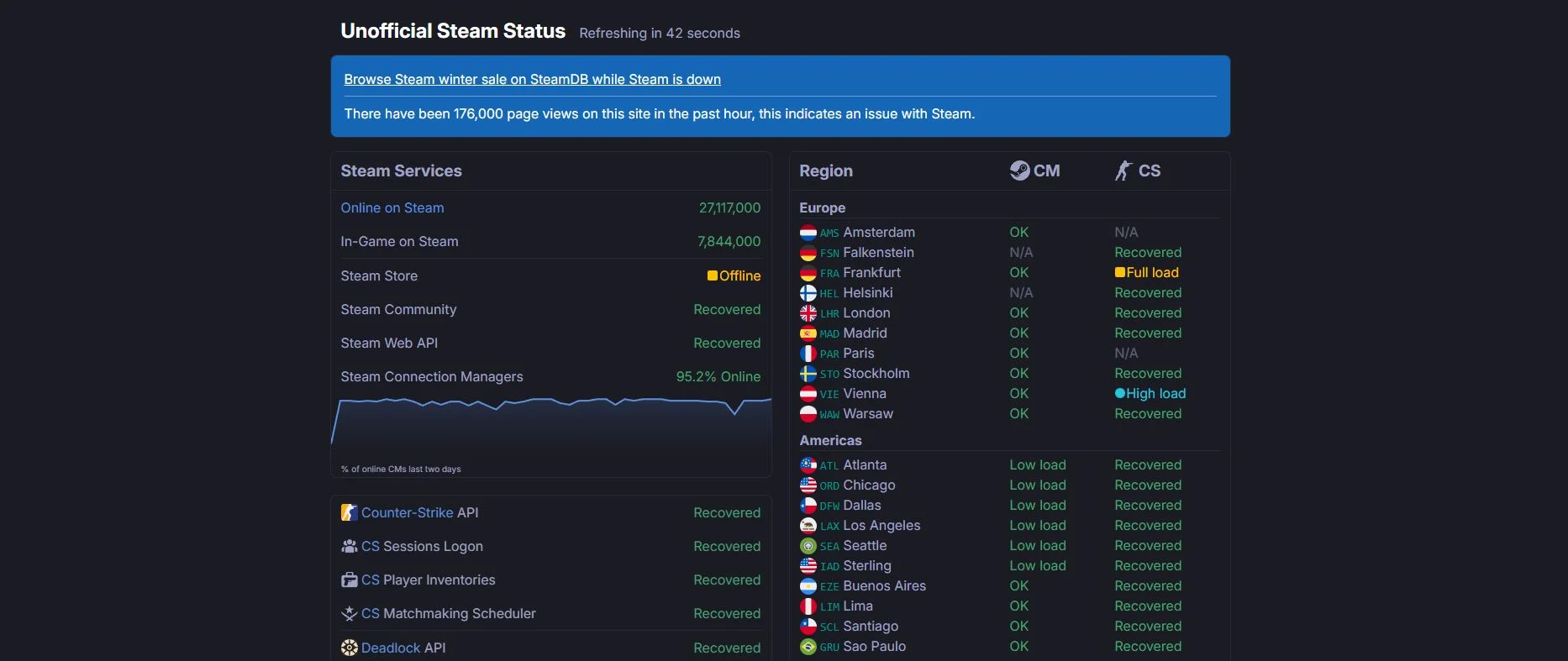Click the Sao Paulo Brazil flag icon

coord(808,647)
